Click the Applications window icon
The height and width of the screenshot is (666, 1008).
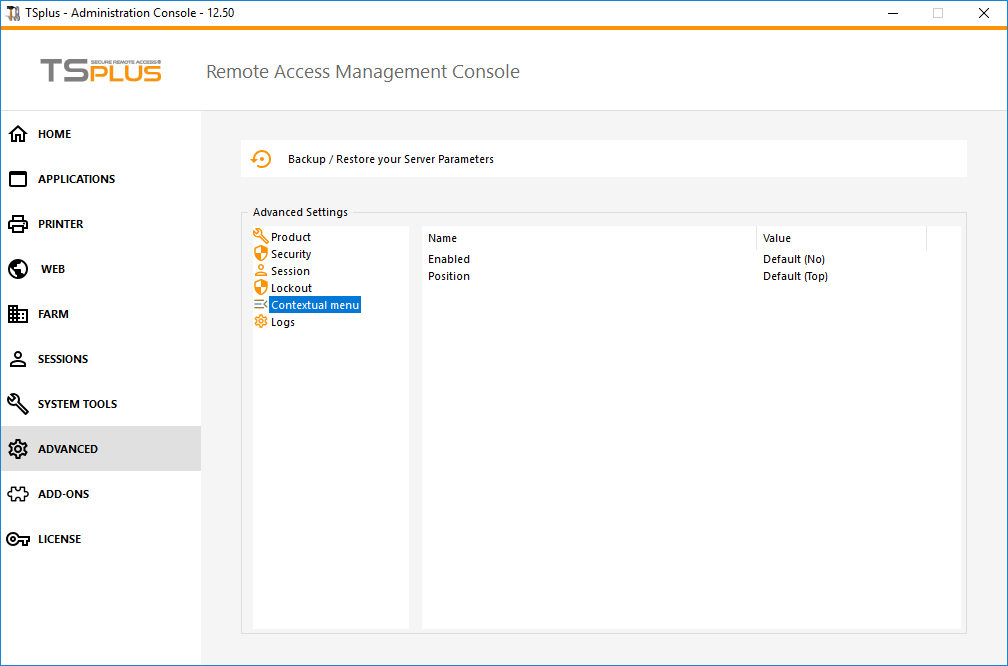18,179
